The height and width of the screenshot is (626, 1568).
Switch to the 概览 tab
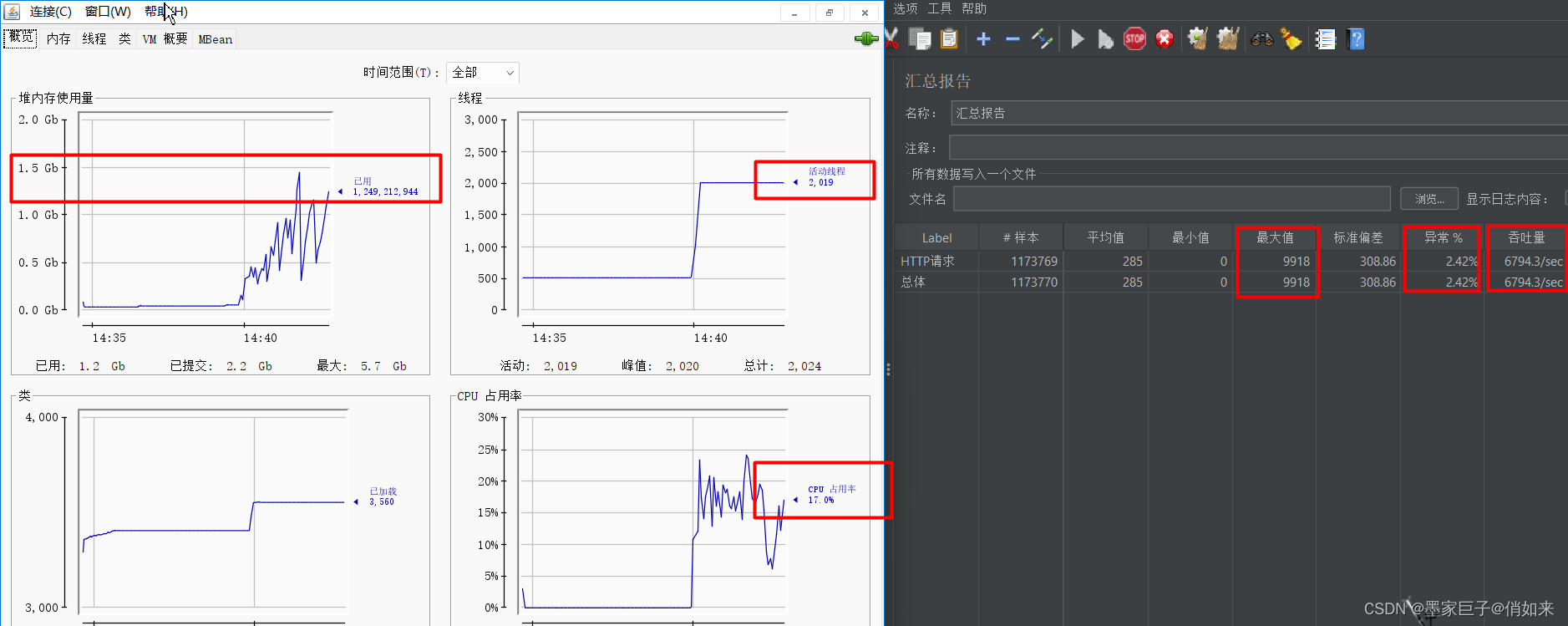[x=21, y=38]
